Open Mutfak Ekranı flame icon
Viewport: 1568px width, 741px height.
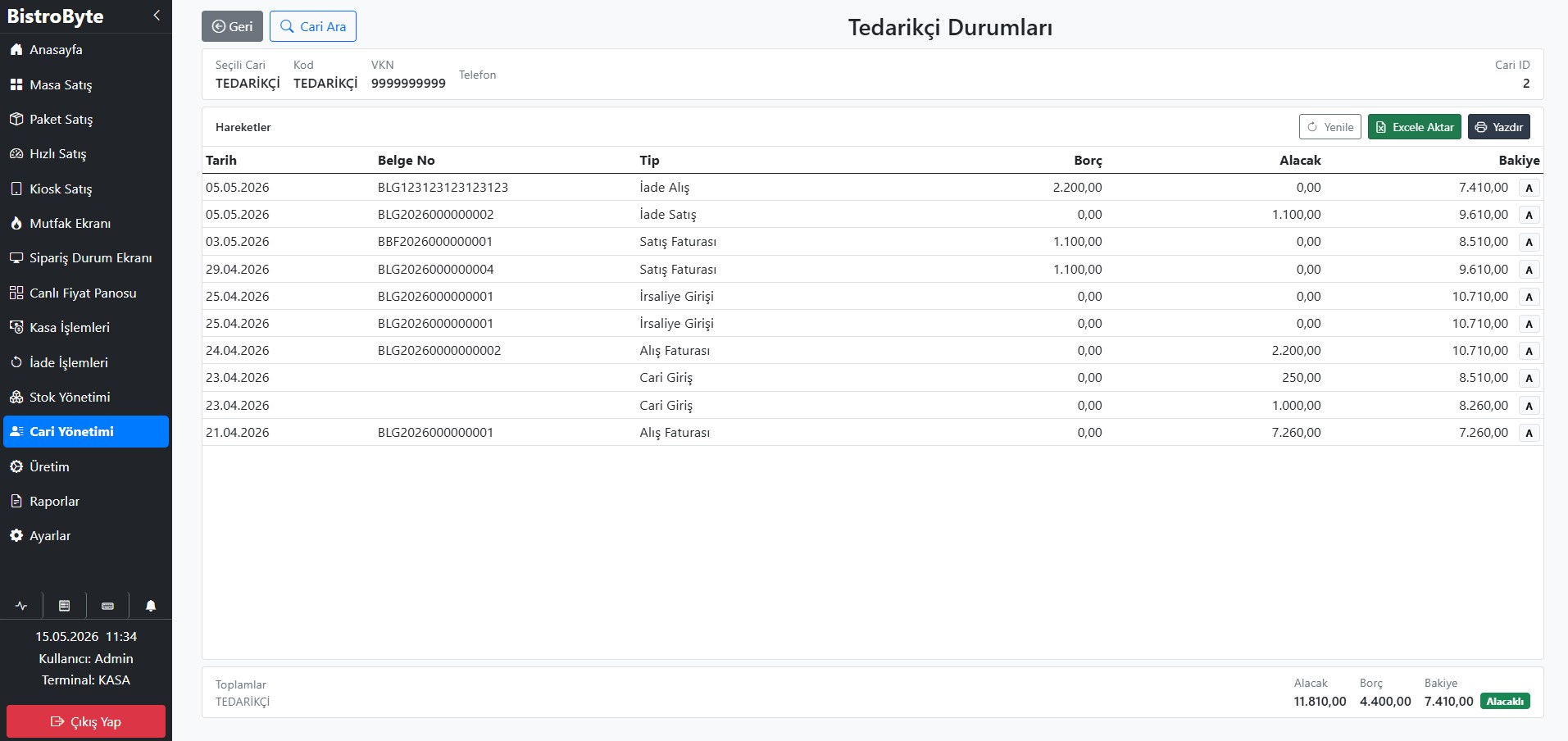16,223
